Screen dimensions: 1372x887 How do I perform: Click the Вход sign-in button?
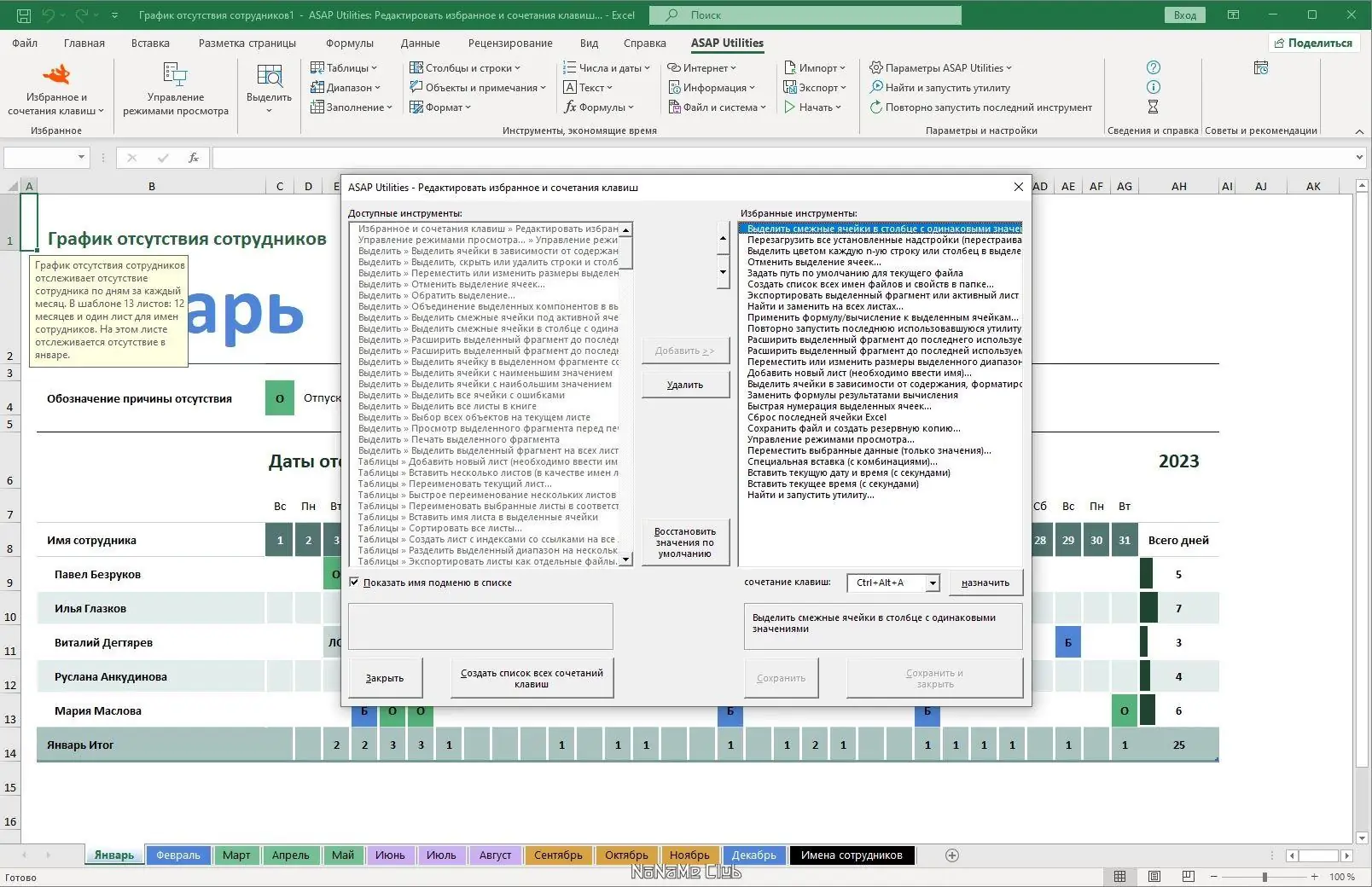[x=1184, y=15]
